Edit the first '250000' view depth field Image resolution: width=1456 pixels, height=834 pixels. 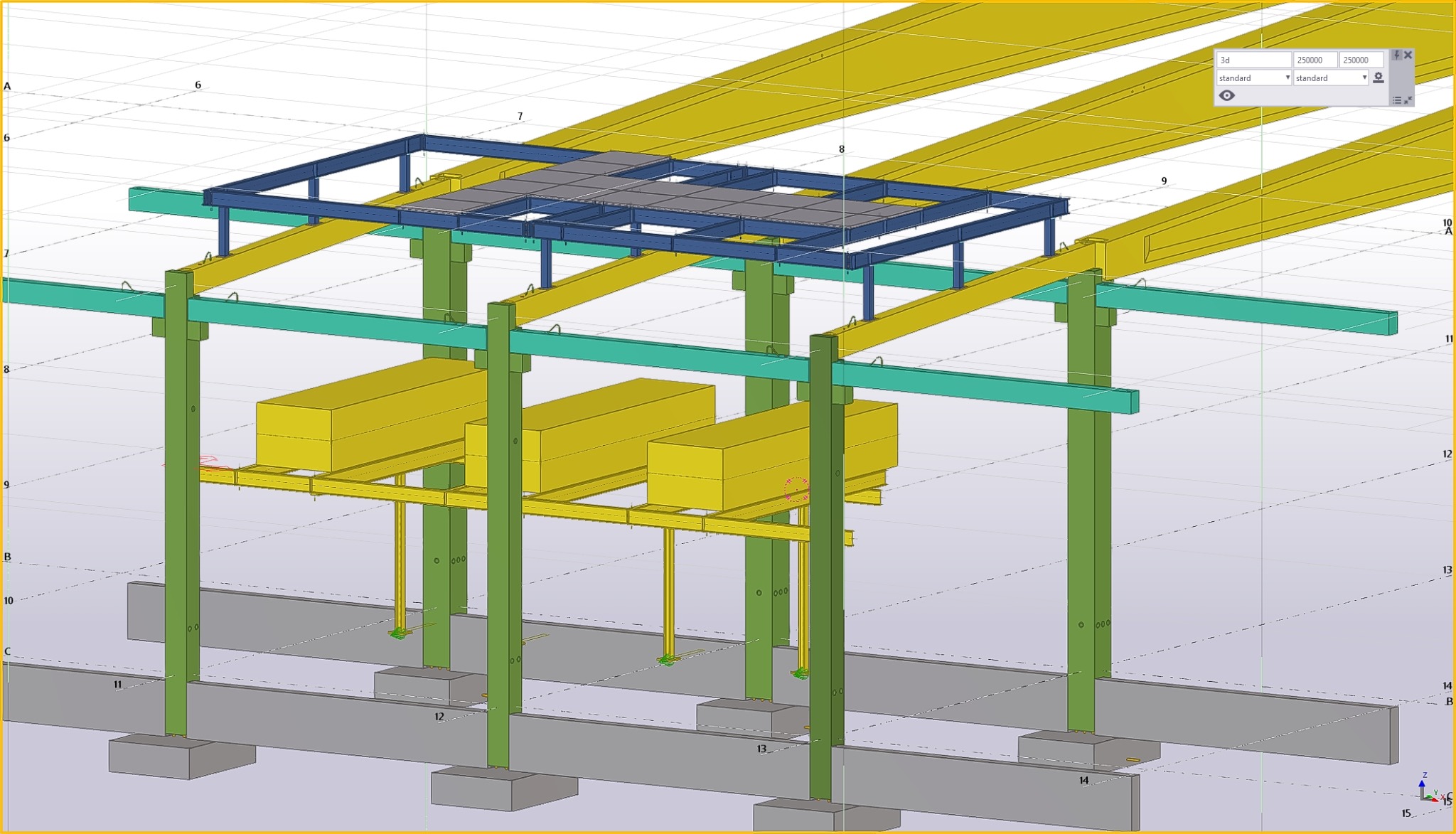1315,60
